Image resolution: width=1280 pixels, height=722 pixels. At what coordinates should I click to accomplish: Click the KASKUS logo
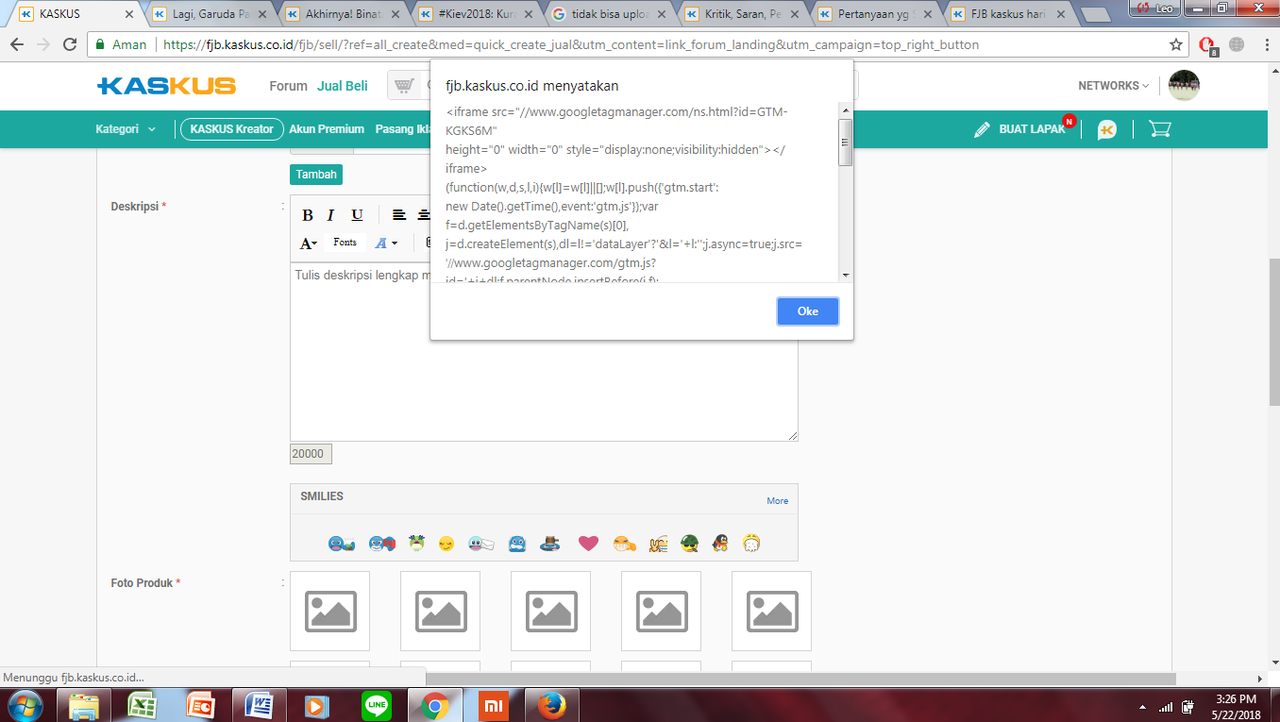(166, 86)
